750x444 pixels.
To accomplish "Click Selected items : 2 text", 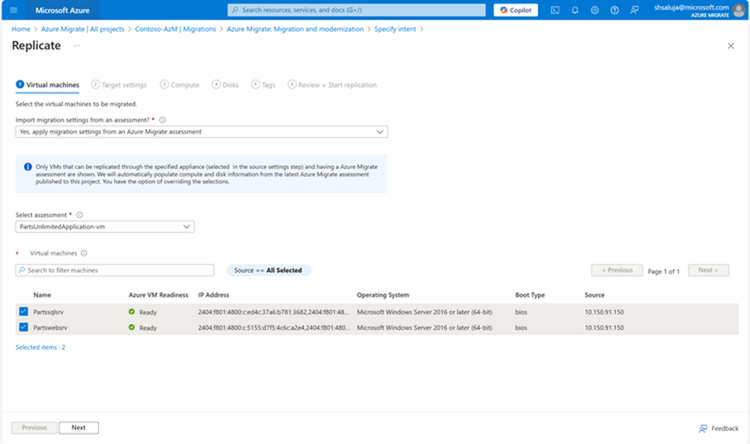I will click(x=40, y=347).
